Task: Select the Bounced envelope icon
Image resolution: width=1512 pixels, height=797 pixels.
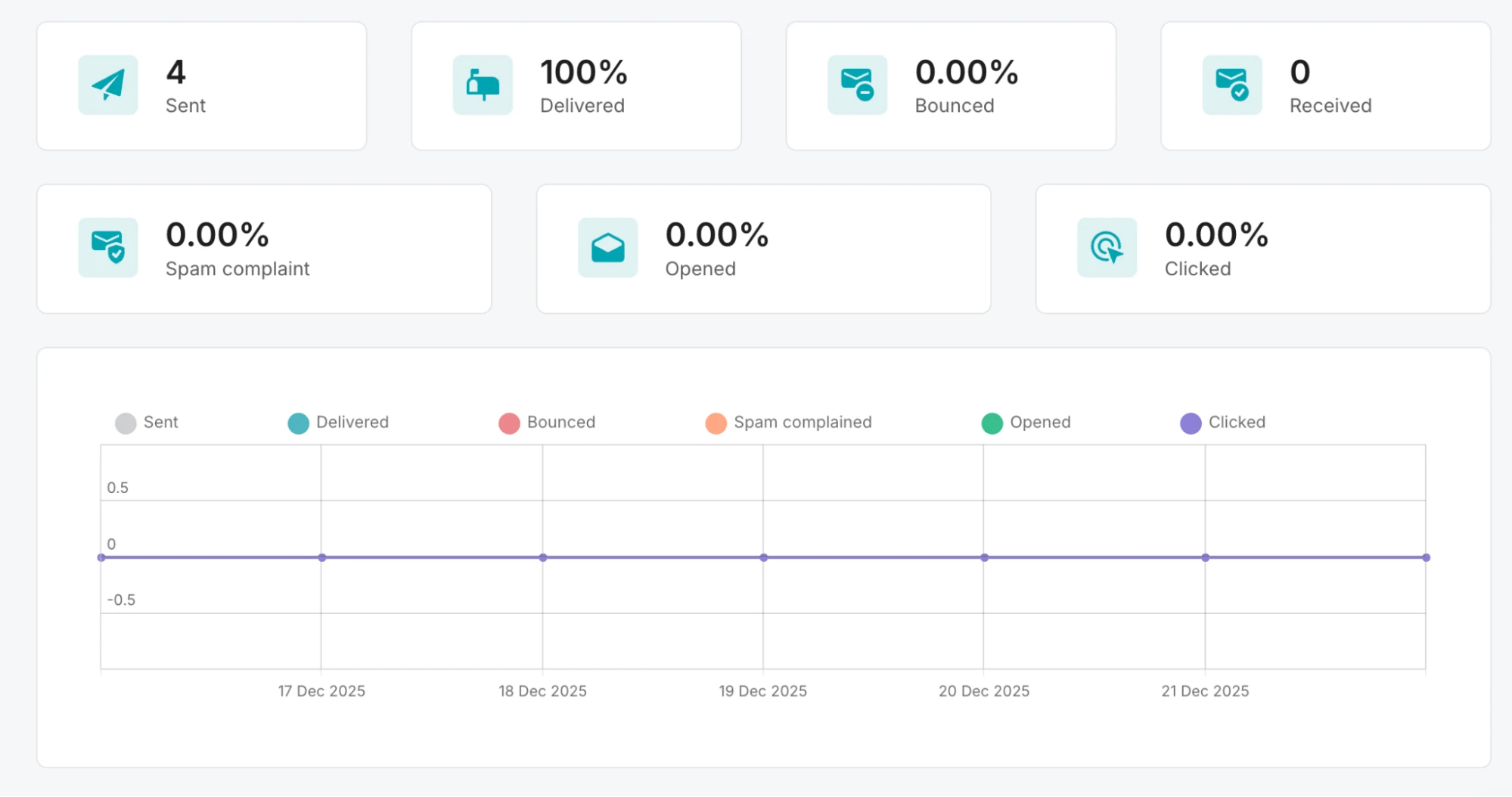Action: click(x=858, y=85)
